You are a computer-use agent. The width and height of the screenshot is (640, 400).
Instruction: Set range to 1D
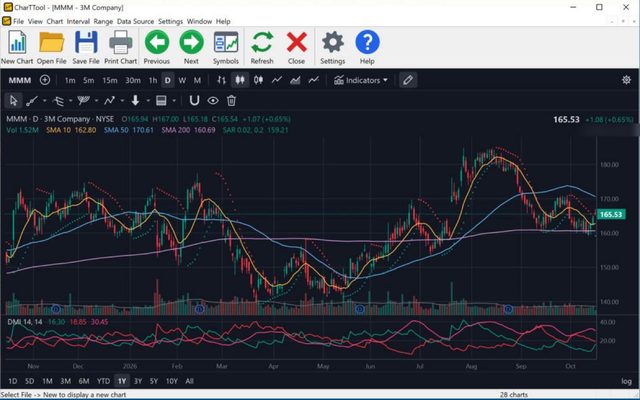point(13,381)
